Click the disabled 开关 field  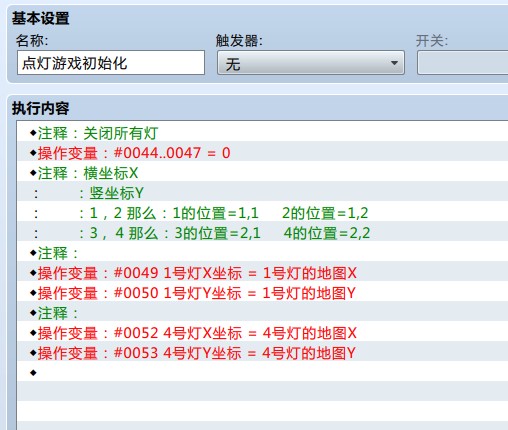pyautogui.click(x=463, y=63)
